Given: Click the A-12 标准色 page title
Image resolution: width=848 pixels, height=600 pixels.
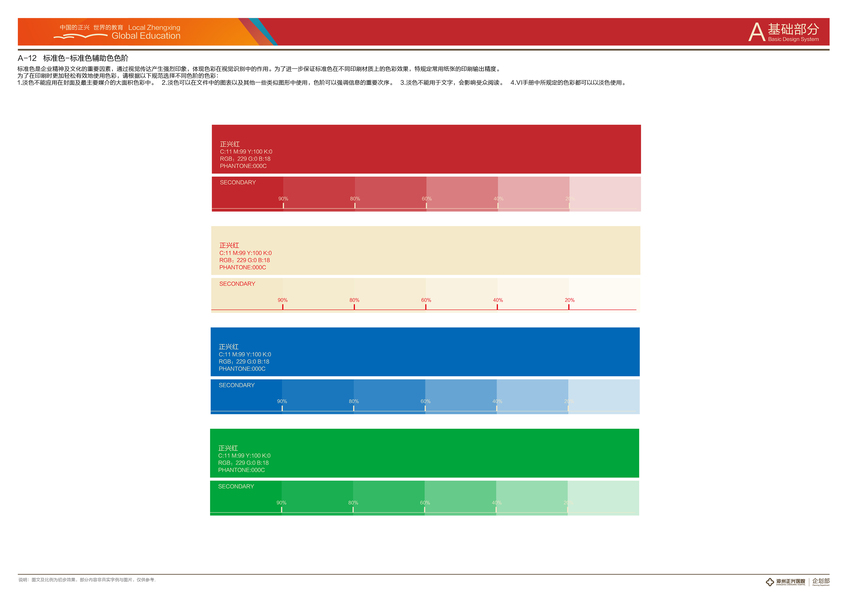Looking at the screenshot, I should coord(73,58).
